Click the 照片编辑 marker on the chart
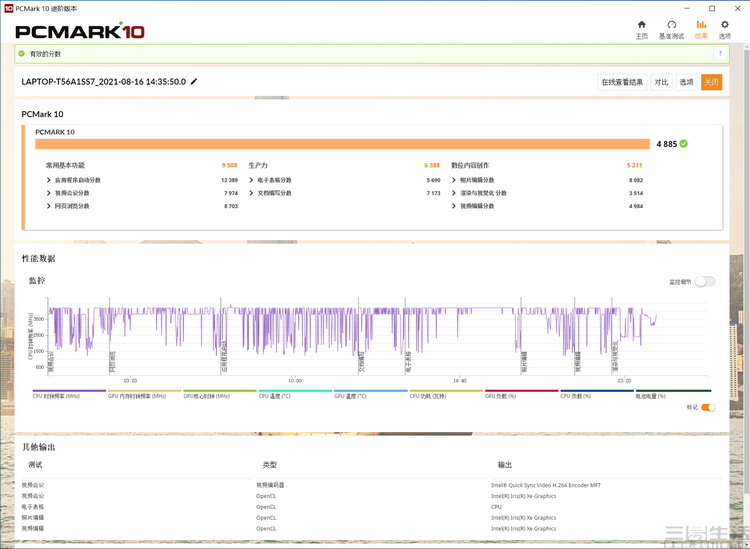The height and width of the screenshot is (549, 750). pyautogui.click(x=524, y=362)
